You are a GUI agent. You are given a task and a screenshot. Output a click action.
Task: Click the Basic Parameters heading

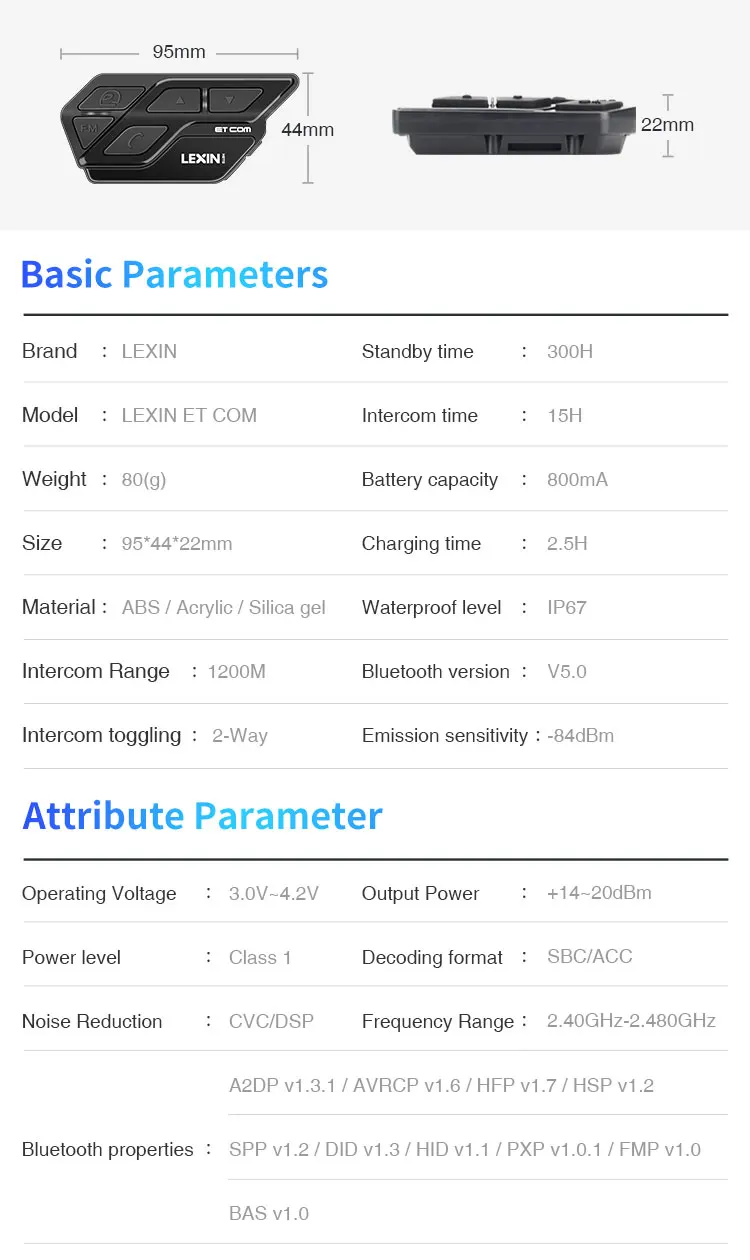pos(174,274)
